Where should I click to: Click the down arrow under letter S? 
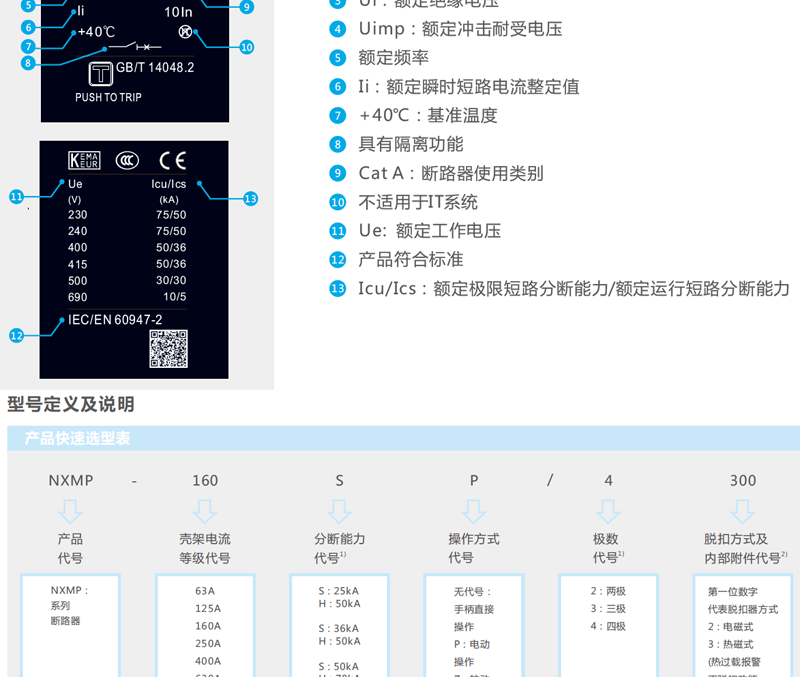(339, 511)
